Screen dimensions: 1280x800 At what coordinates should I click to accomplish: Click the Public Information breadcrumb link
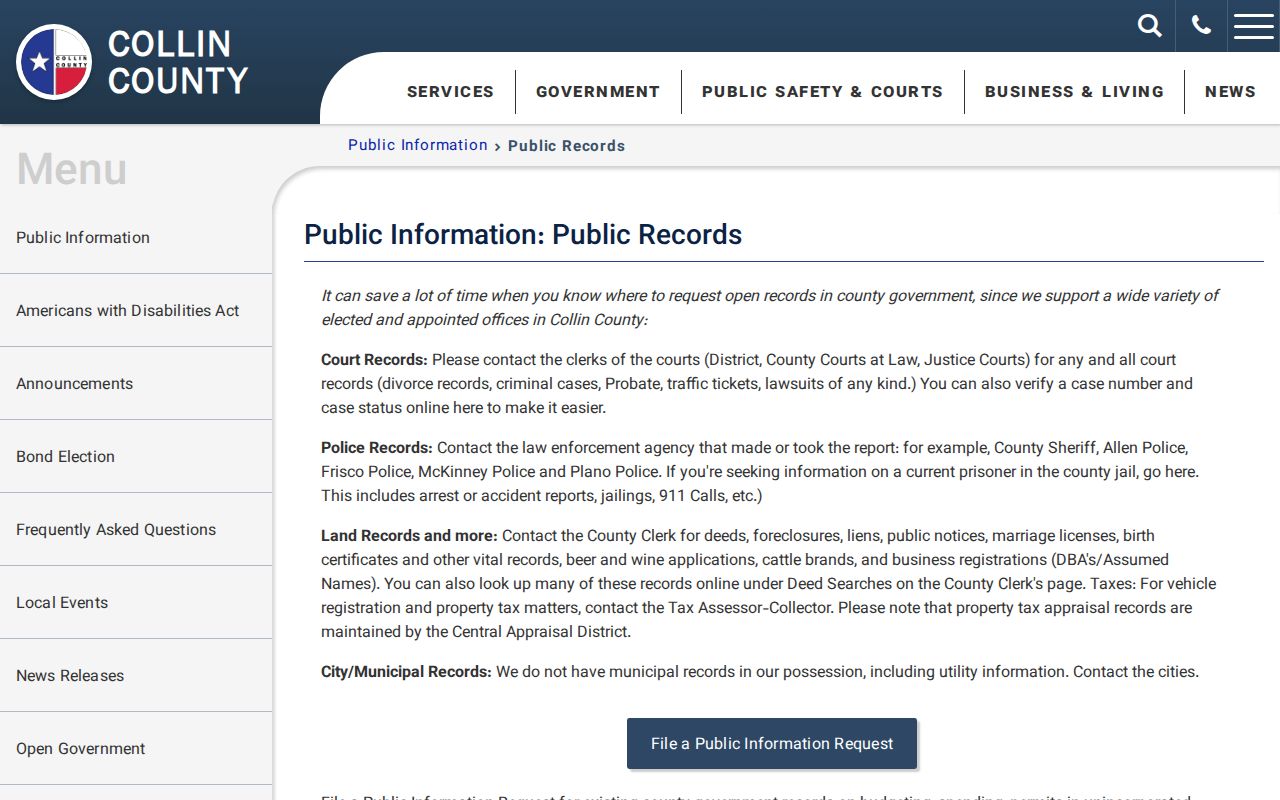(418, 145)
